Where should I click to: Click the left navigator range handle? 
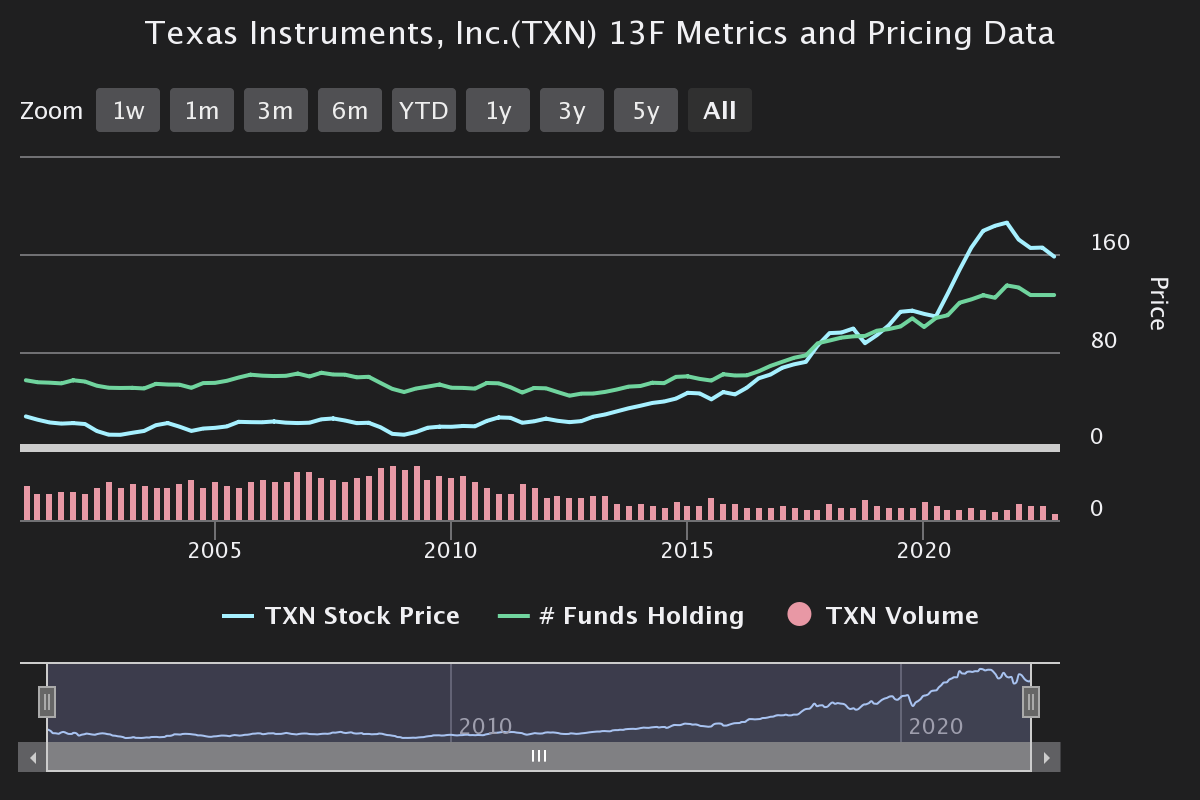[47, 702]
